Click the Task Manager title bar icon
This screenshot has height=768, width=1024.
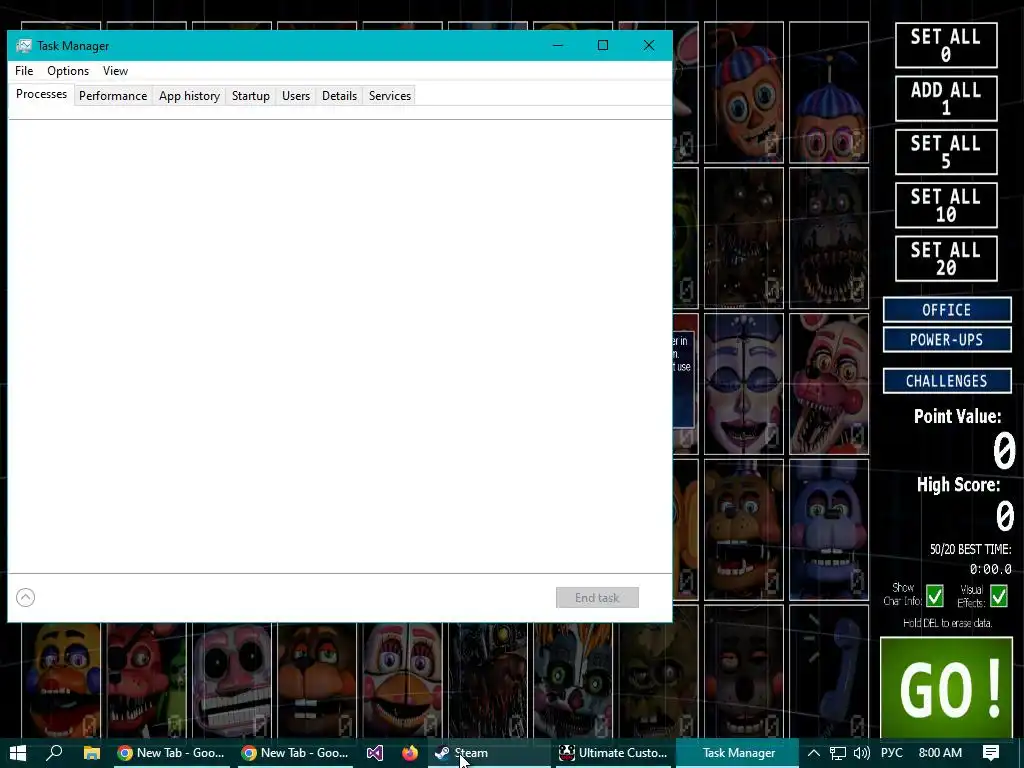tap(24, 46)
